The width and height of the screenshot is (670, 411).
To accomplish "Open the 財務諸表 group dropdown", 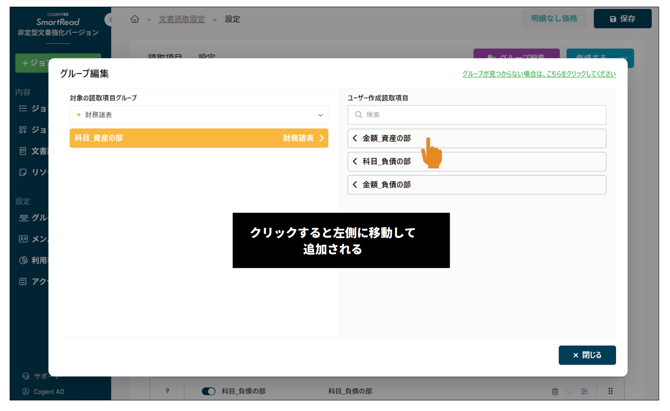I will click(x=198, y=115).
